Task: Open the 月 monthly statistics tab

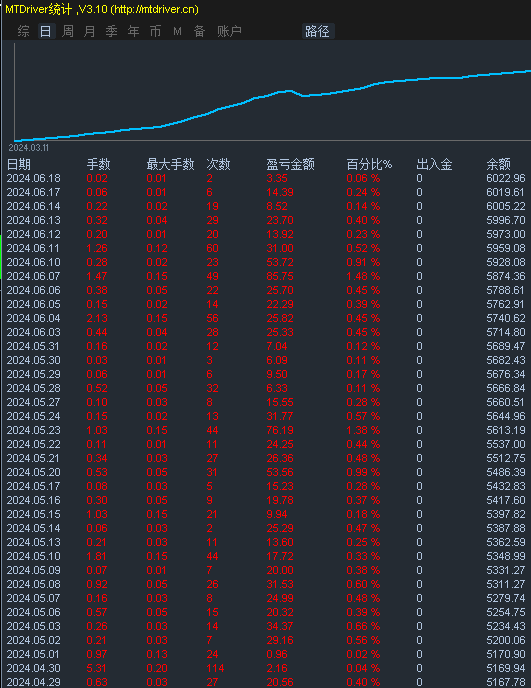Action: tap(90, 31)
